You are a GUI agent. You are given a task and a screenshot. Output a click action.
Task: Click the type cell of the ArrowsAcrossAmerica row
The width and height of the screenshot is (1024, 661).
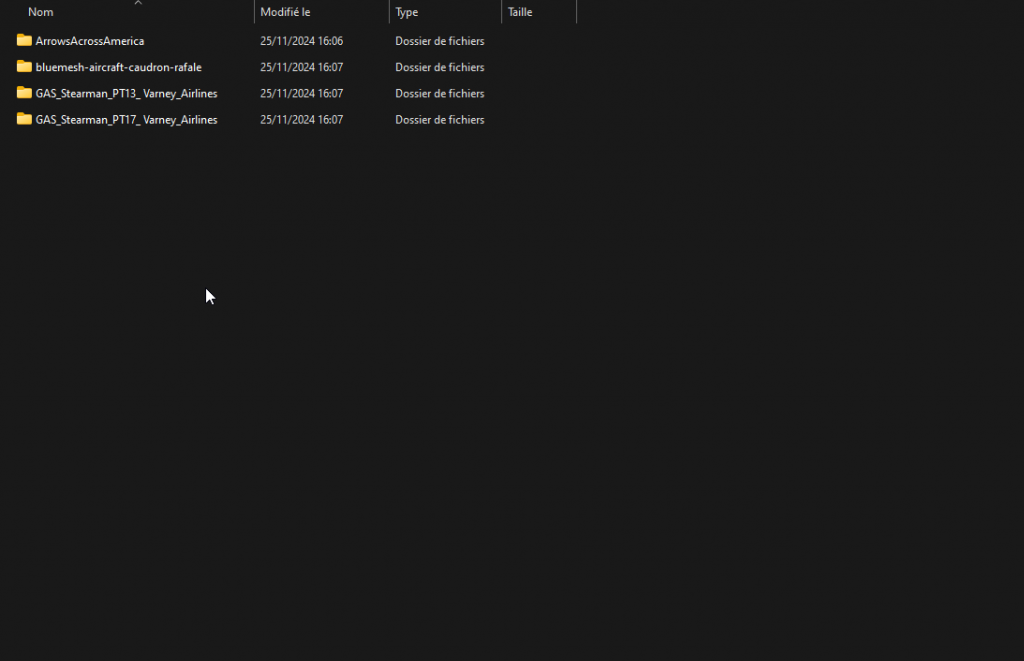coord(439,41)
